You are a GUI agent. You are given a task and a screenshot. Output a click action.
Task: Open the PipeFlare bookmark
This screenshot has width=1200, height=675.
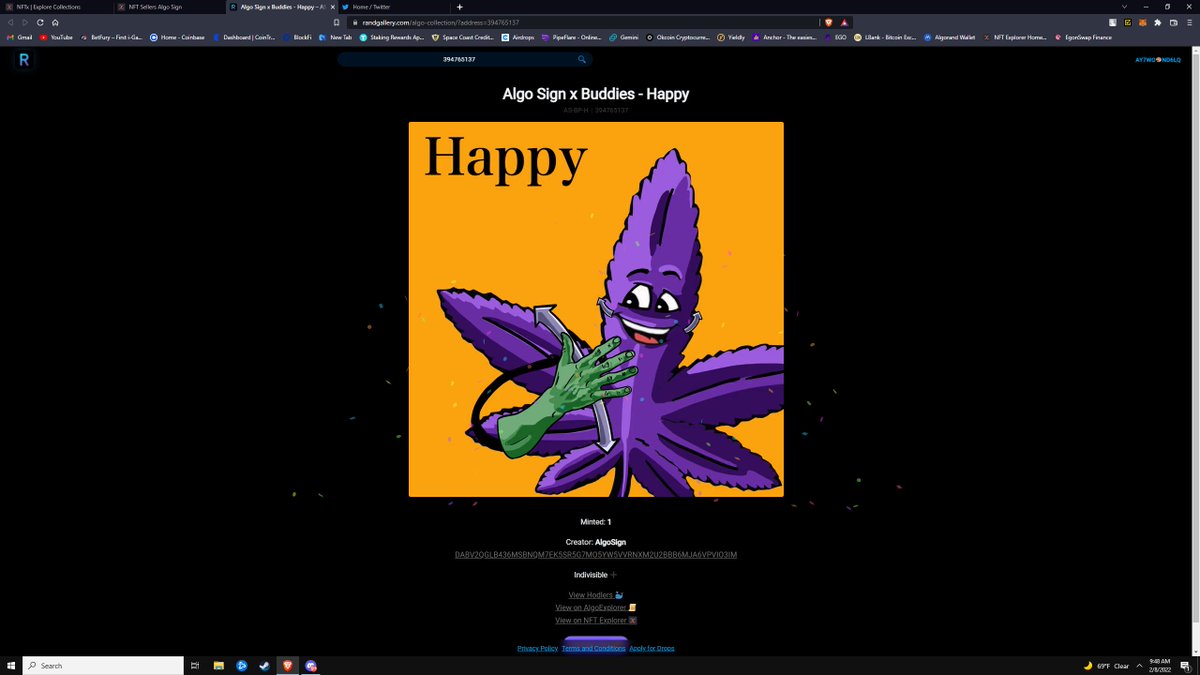[571, 37]
